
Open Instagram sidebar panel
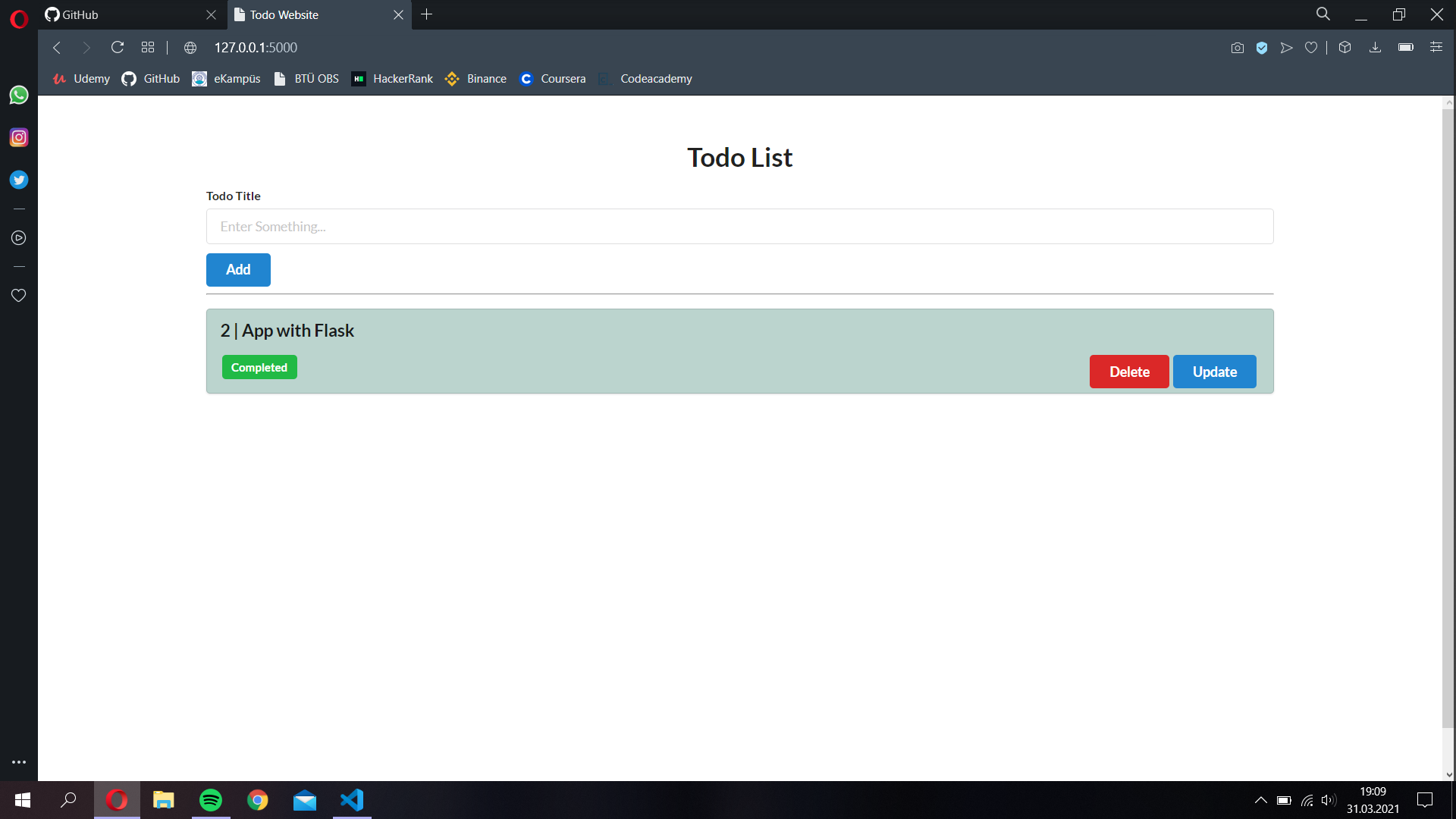click(x=19, y=137)
